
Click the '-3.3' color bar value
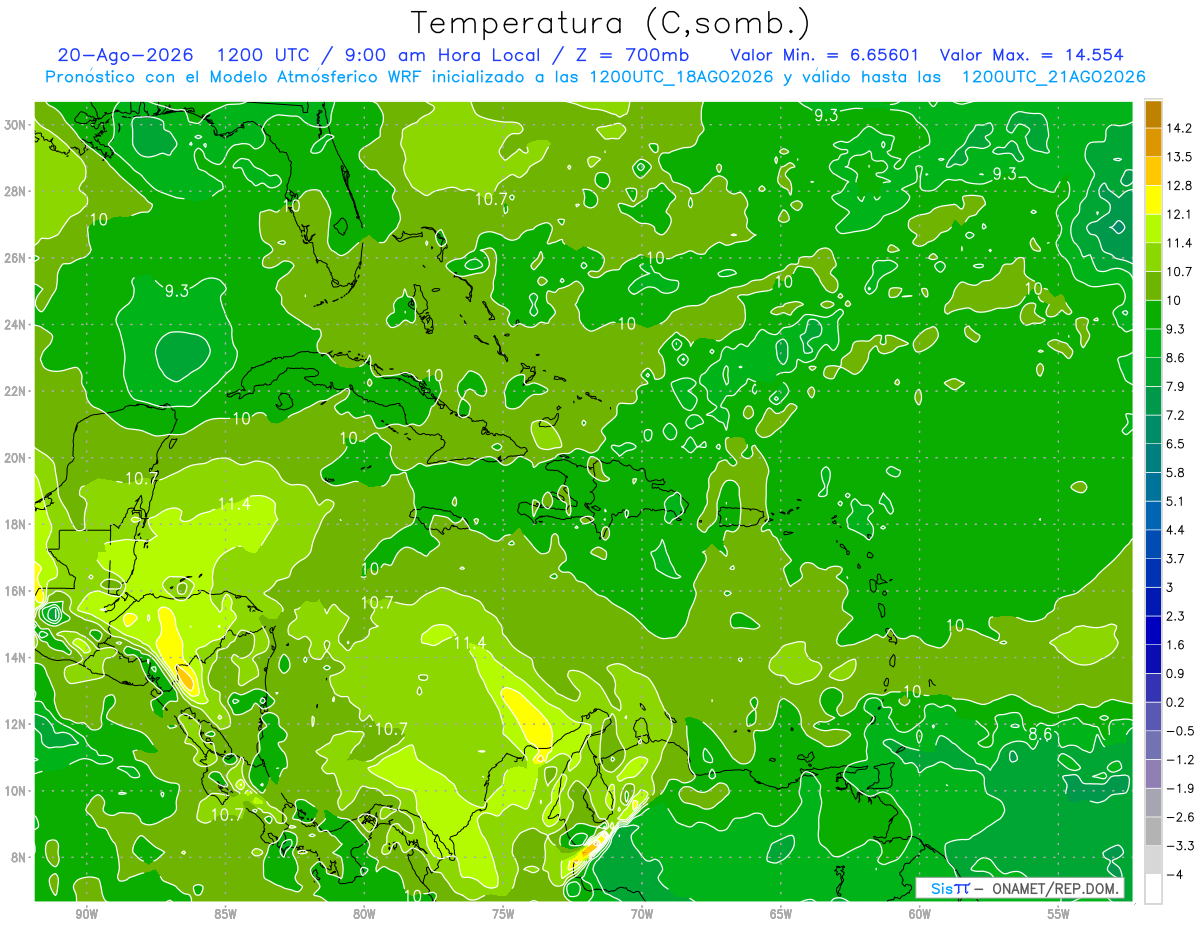1178,846
